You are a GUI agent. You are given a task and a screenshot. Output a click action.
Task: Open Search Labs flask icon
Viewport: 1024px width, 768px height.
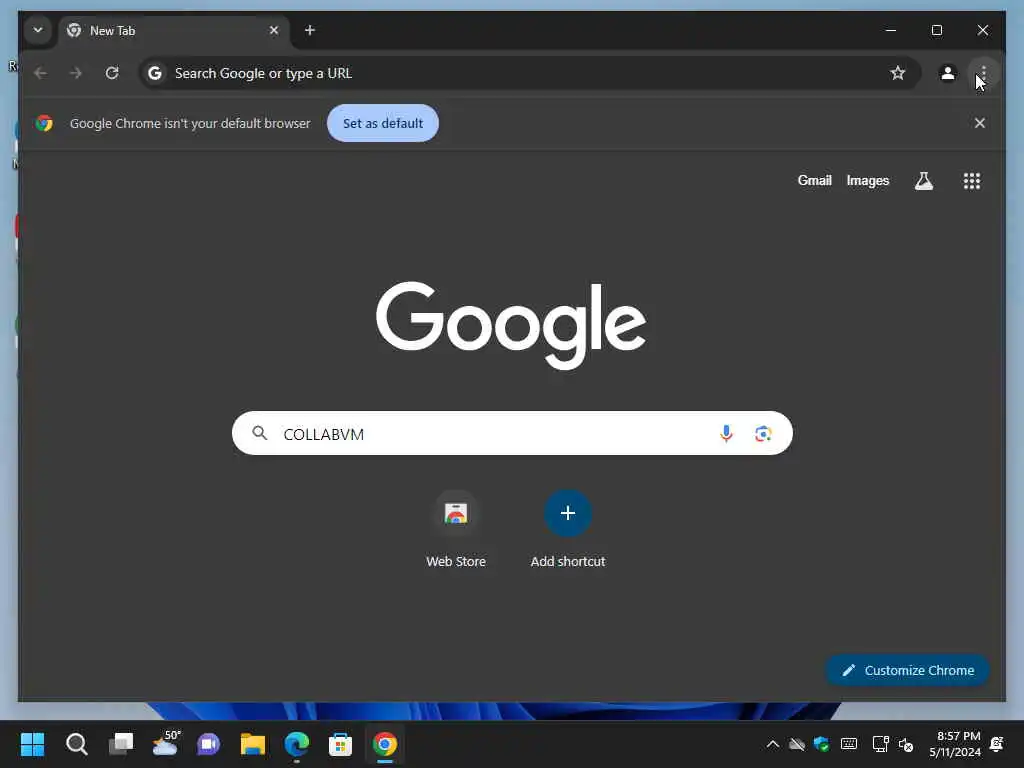[923, 181]
